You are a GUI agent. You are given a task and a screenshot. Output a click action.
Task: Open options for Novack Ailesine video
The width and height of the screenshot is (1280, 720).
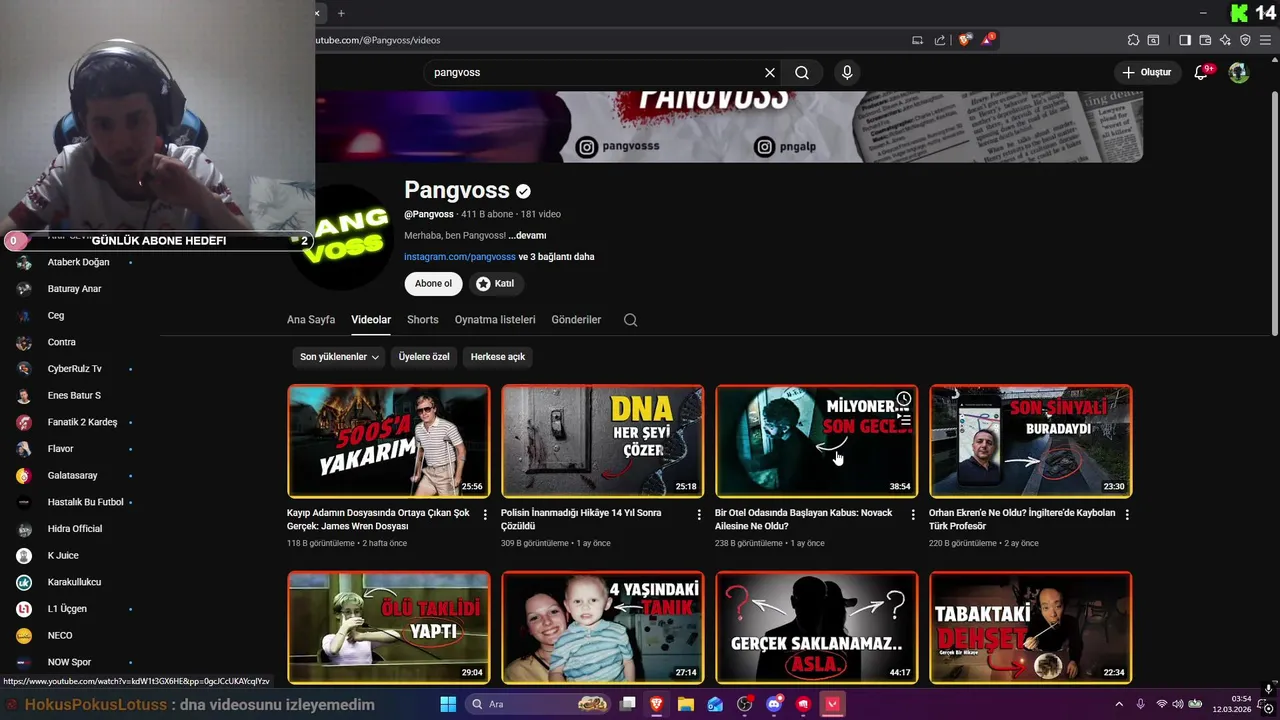[913, 514]
